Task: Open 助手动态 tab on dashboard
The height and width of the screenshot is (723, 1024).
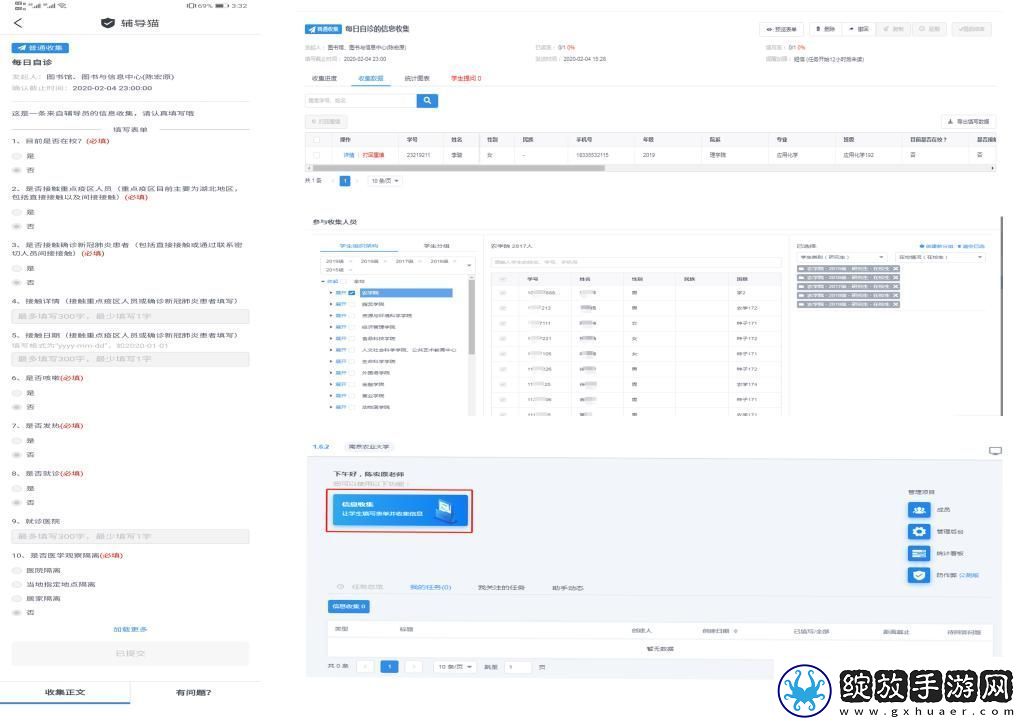Action: (x=568, y=588)
